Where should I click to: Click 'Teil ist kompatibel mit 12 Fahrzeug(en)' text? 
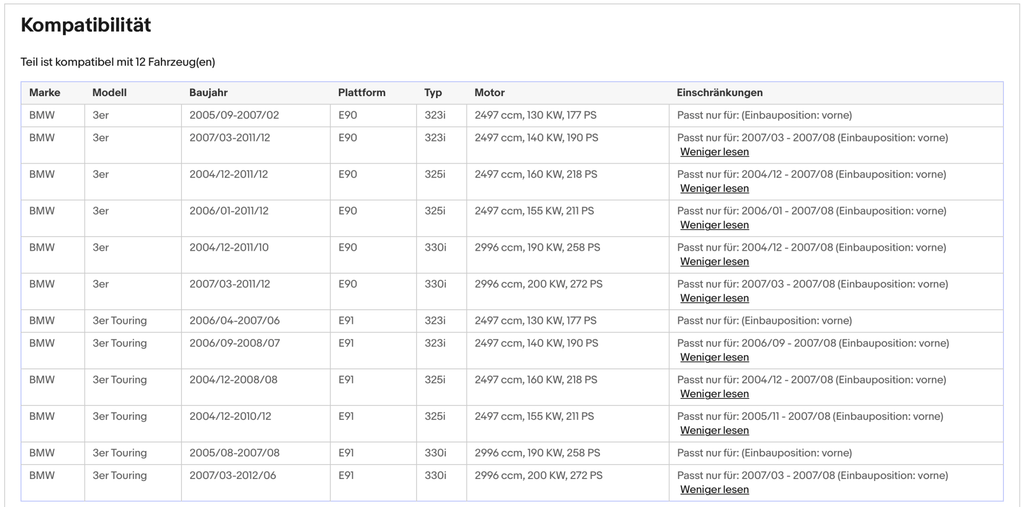click(x=118, y=62)
